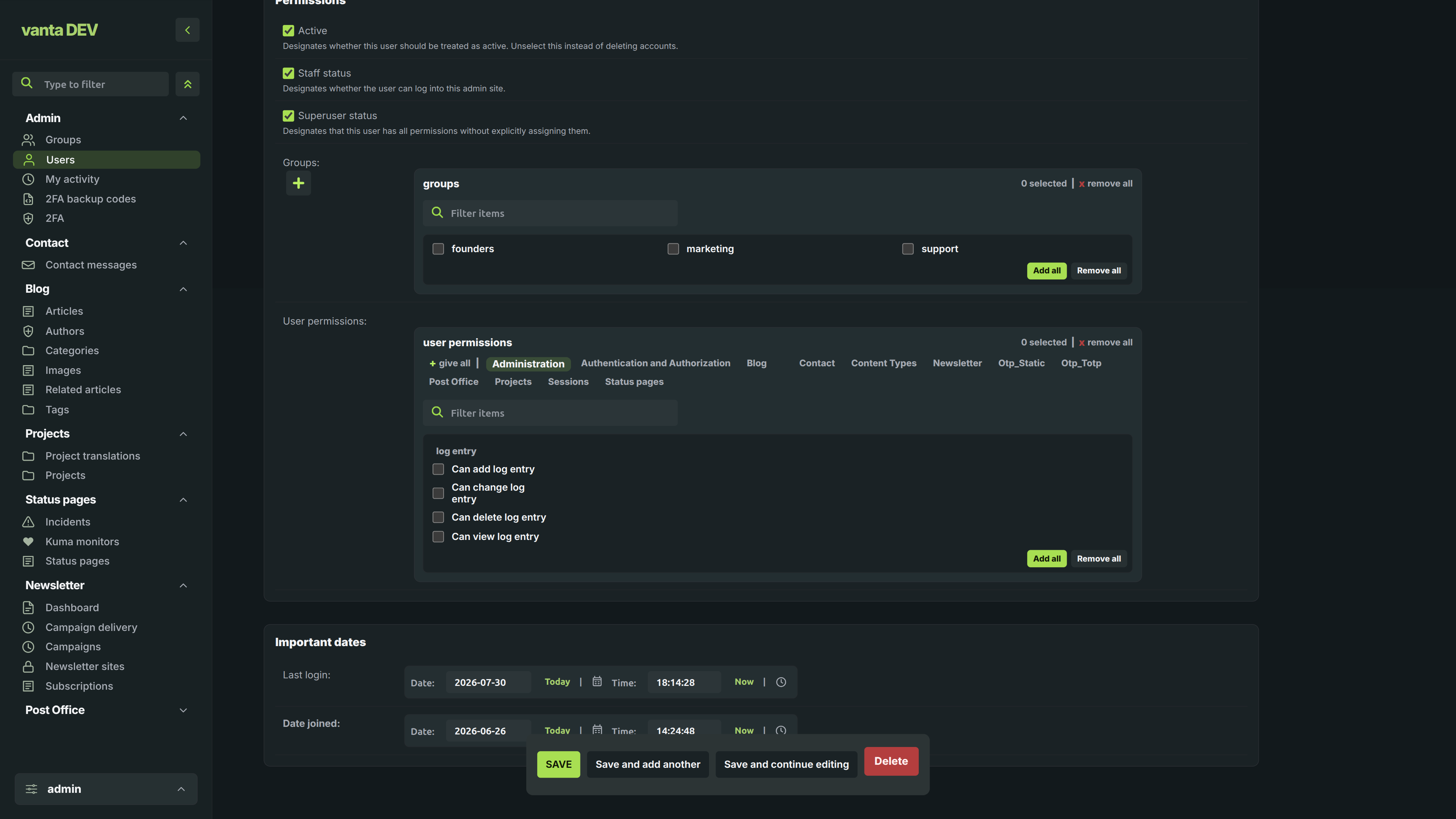
Task: Click the Kuma monitors heart icon
Action: 28,541
